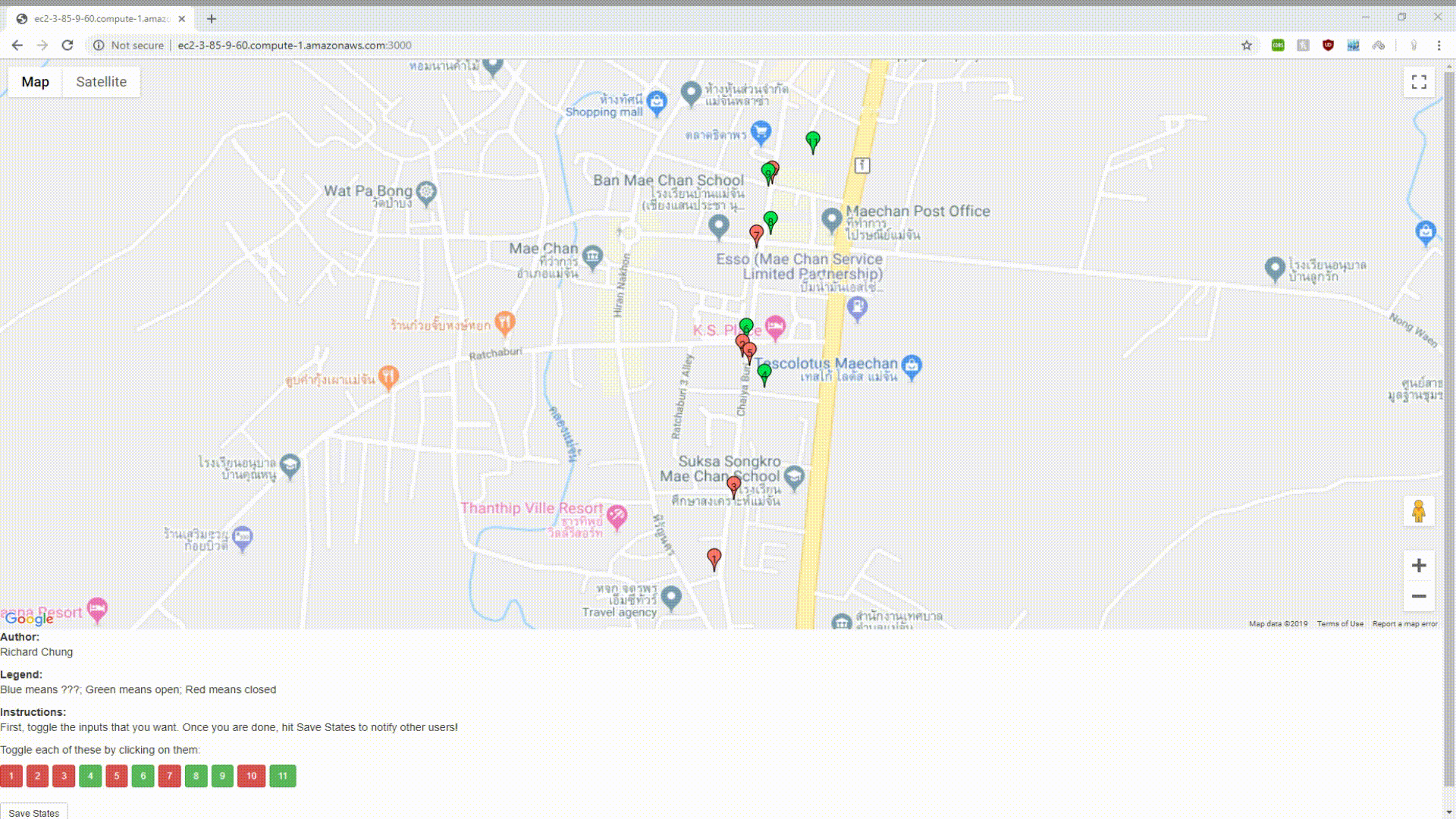Screen dimensions: 1456x819
Task: Toggle fullscreen map view icon
Action: click(1419, 82)
